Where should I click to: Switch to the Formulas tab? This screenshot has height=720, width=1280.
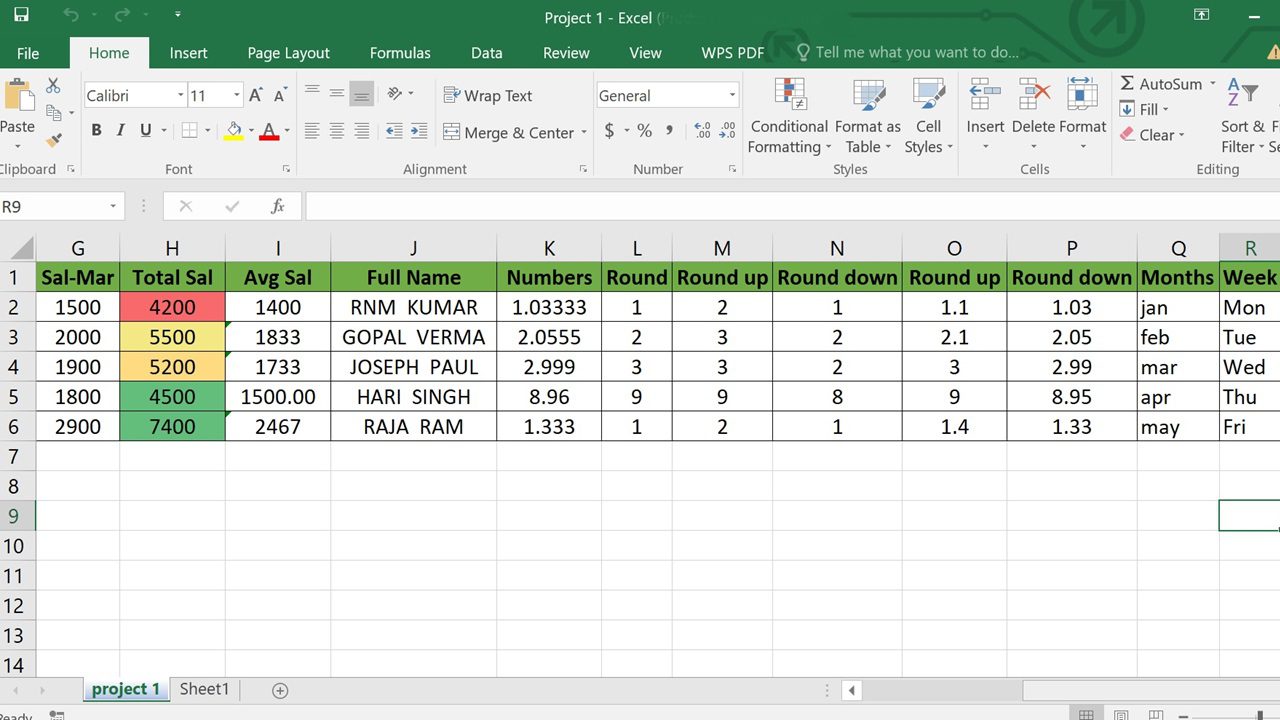pos(400,53)
